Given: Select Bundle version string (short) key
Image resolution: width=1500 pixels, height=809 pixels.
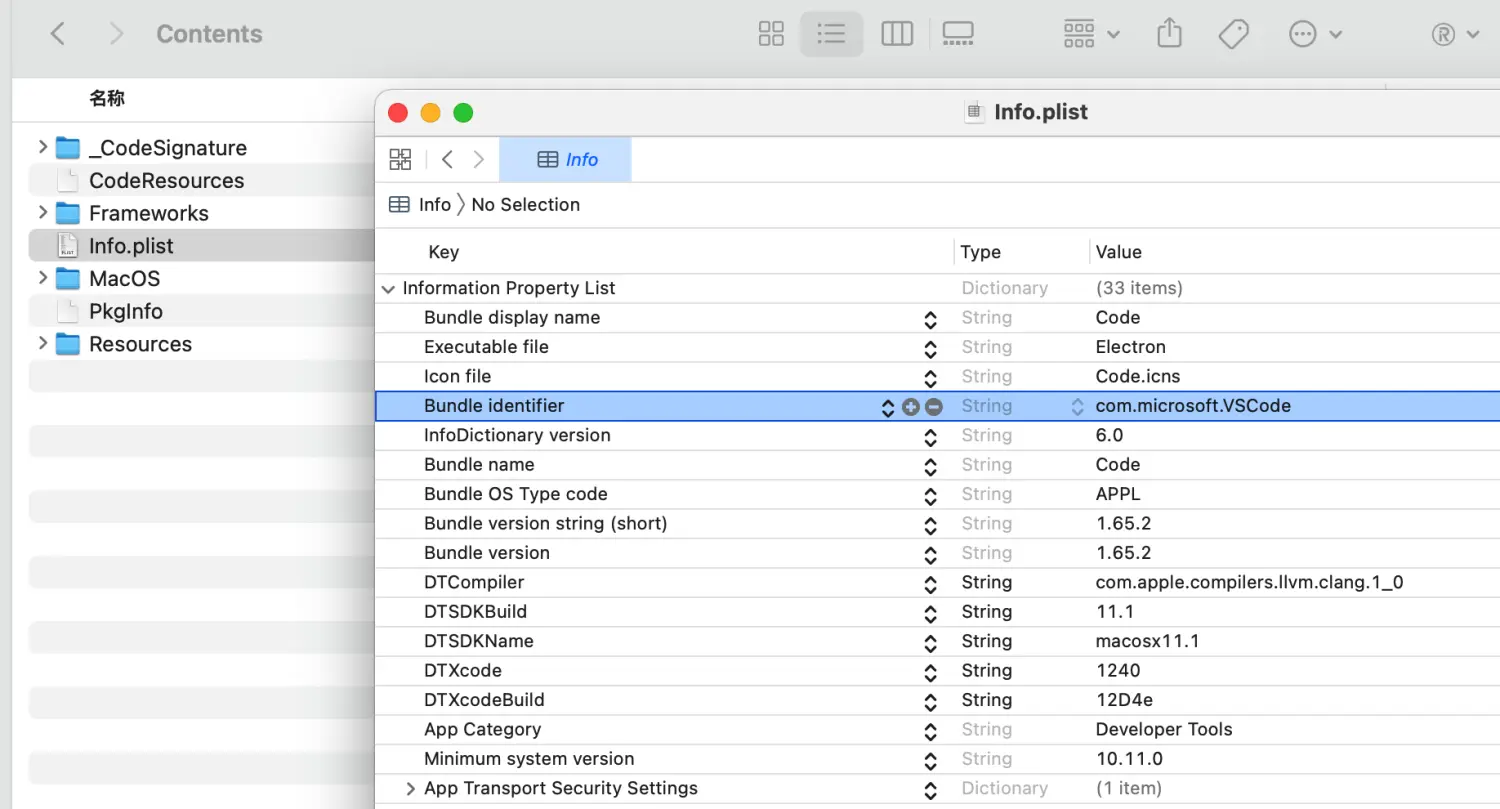Looking at the screenshot, I should click(x=545, y=523).
